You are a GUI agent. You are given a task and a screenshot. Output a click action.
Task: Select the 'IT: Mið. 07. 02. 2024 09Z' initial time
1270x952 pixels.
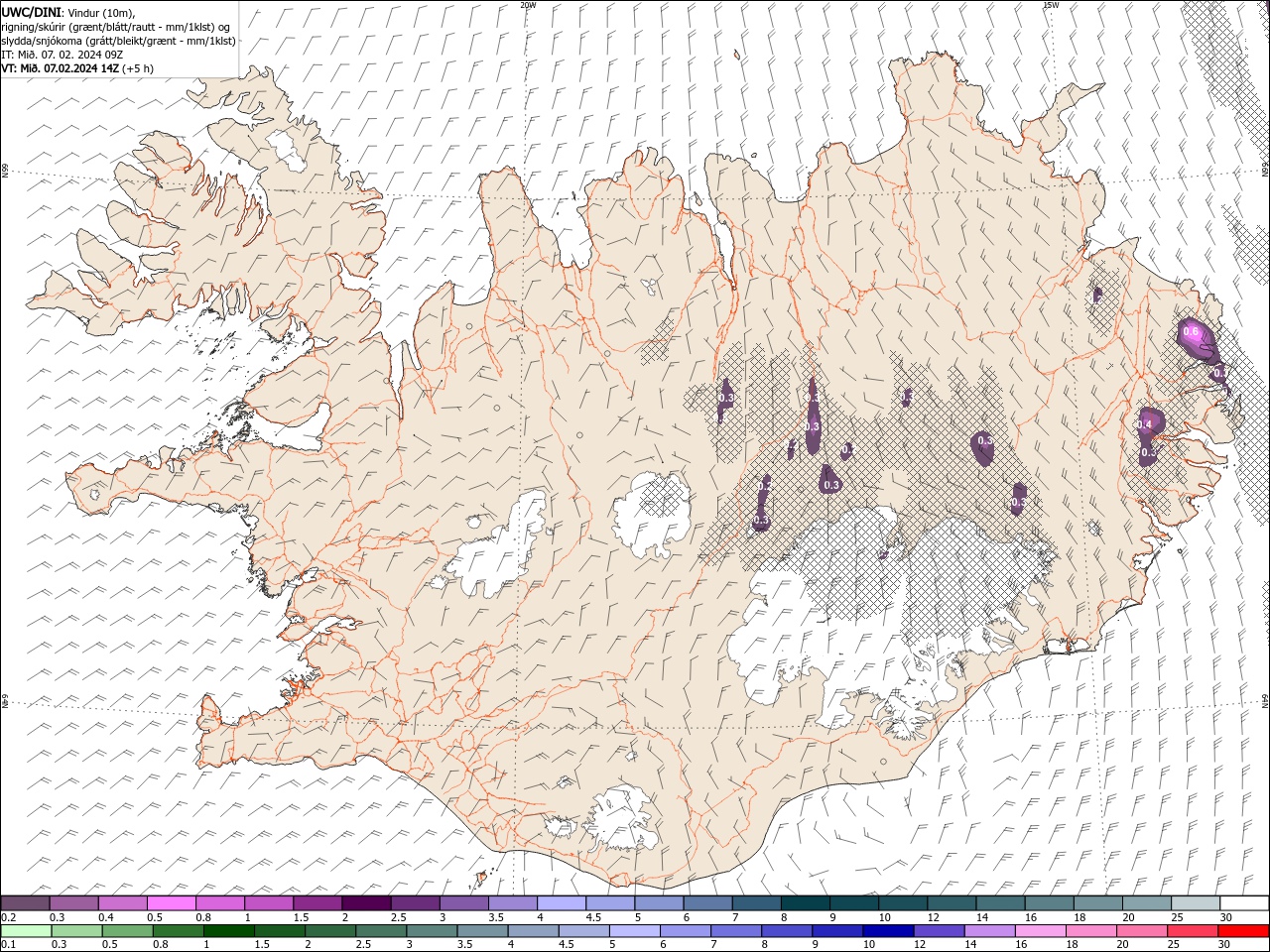coord(62,55)
